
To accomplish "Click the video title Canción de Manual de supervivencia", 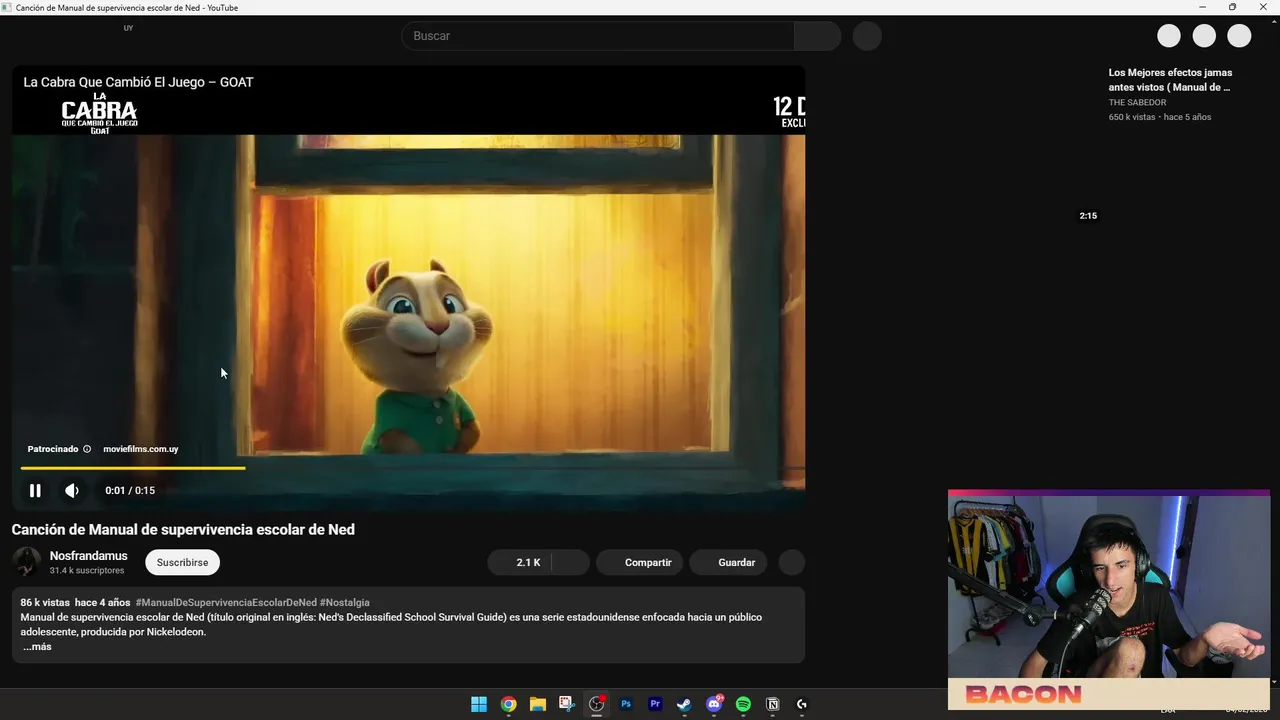I will click(183, 529).
